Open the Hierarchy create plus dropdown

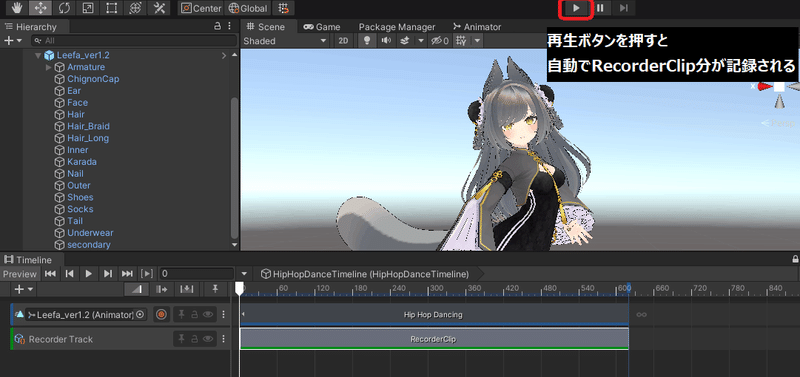13,40
